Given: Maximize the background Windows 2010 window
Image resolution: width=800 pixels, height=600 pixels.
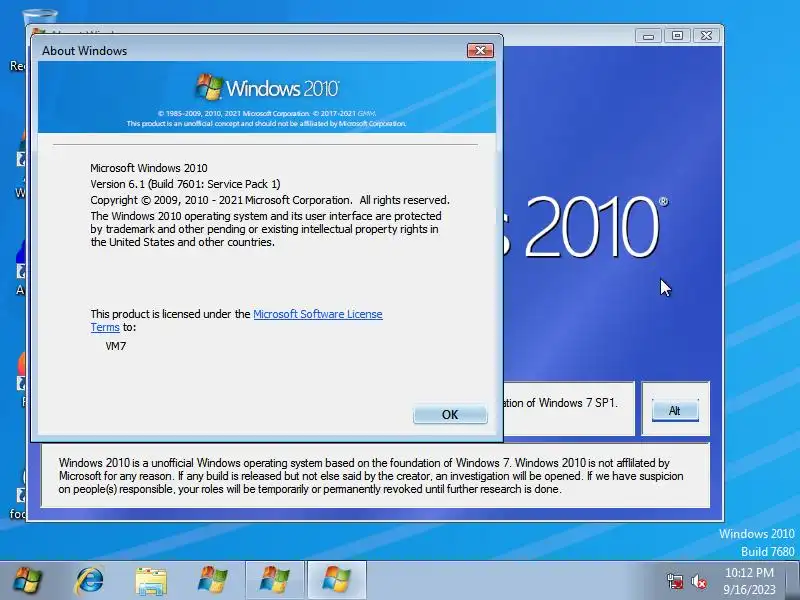Looking at the screenshot, I should pos(678,36).
